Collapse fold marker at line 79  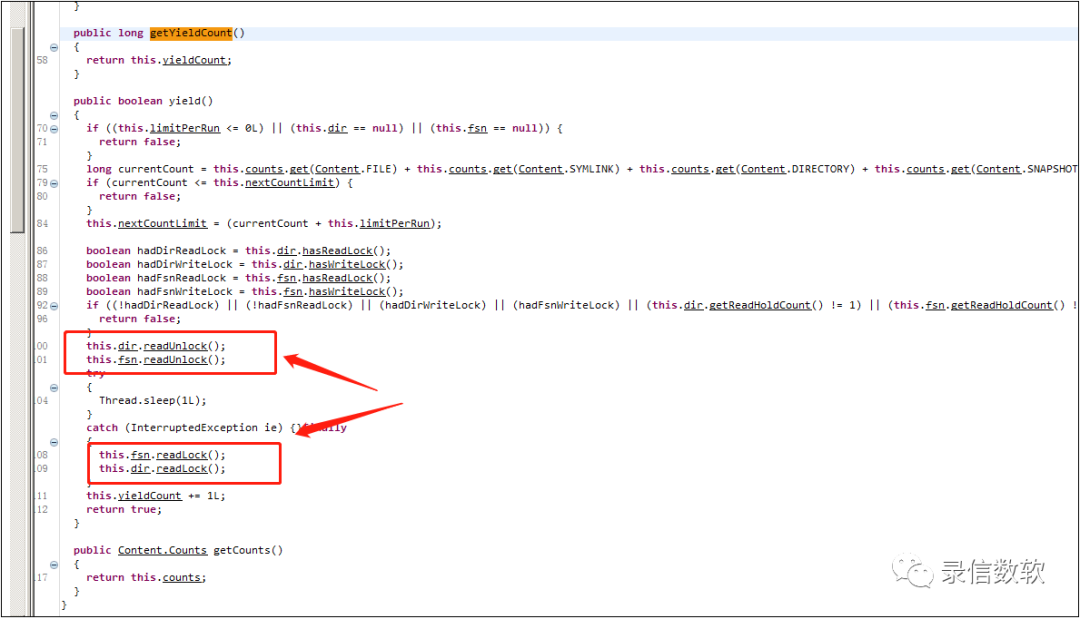pyautogui.click(x=54, y=183)
